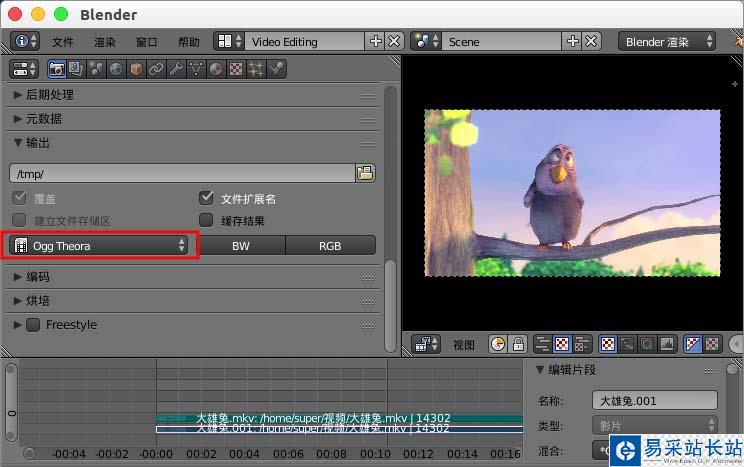
Task: Toggle the 覆盖 (overwrite) checkbox
Action: point(19,198)
